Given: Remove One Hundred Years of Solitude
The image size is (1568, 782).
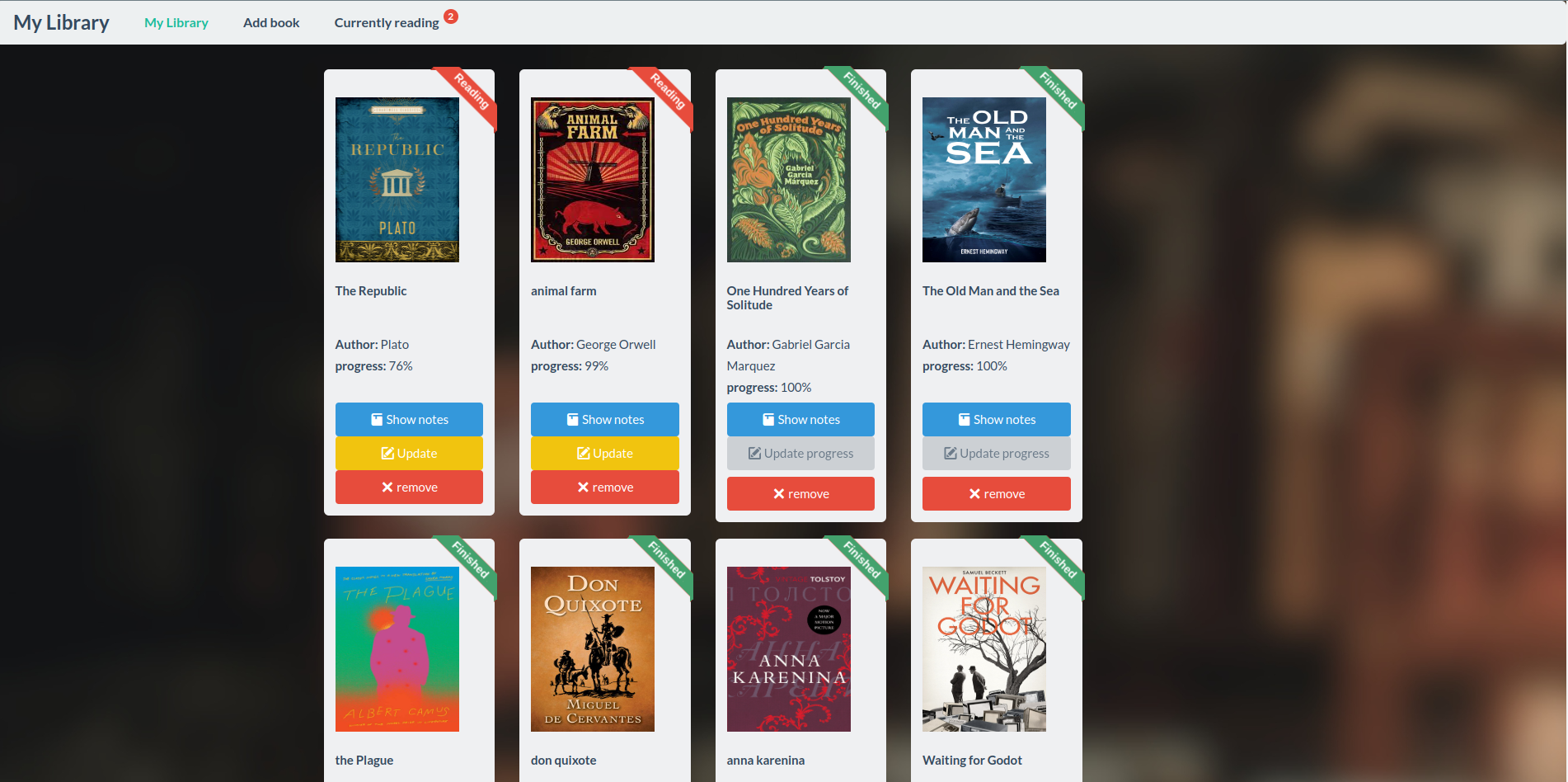Looking at the screenshot, I should (x=800, y=493).
